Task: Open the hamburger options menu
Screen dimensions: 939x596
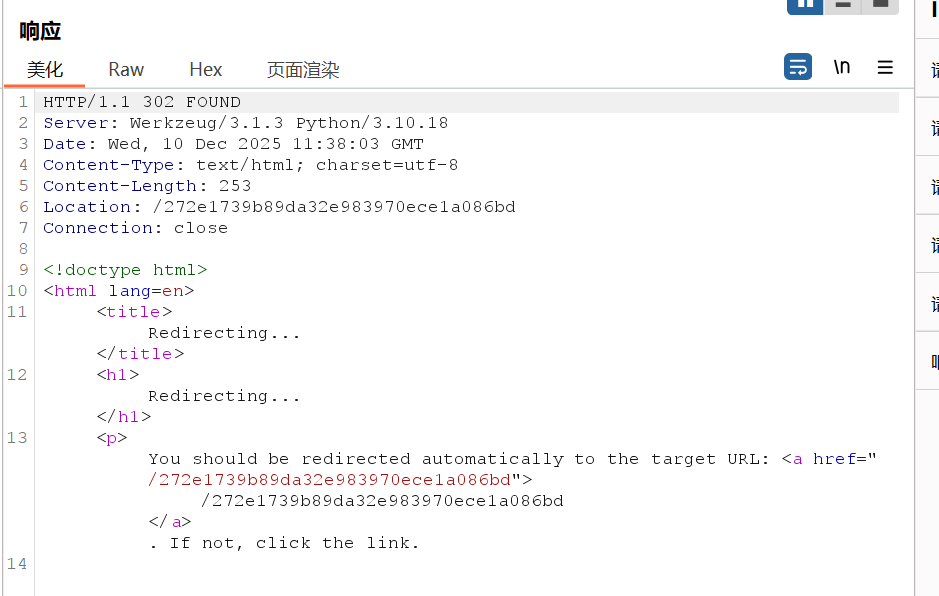Action: [x=885, y=67]
